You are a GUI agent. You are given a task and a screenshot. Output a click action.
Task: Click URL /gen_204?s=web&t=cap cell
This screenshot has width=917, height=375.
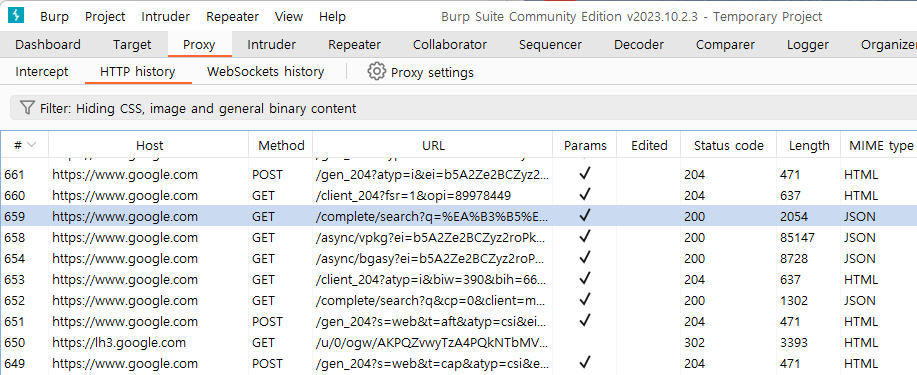coord(432,364)
